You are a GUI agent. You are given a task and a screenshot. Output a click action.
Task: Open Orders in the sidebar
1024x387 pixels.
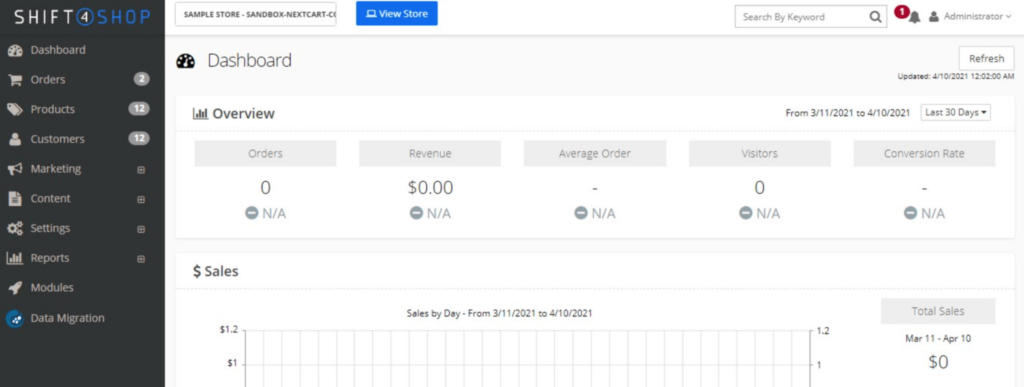[x=82, y=80]
